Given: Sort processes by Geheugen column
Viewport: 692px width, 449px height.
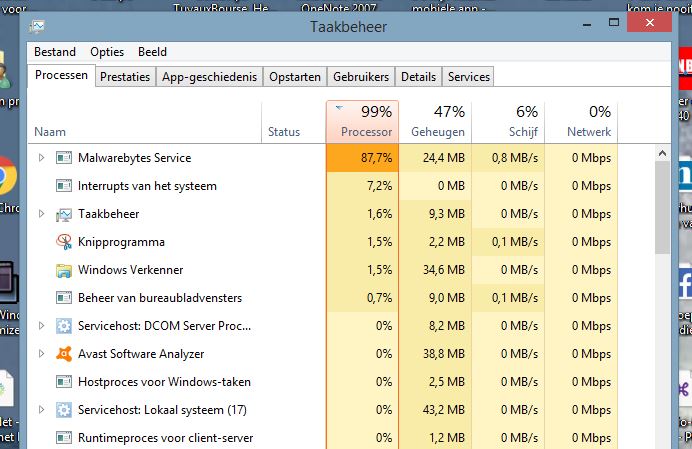Looking at the screenshot, I should [x=436, y=121].
